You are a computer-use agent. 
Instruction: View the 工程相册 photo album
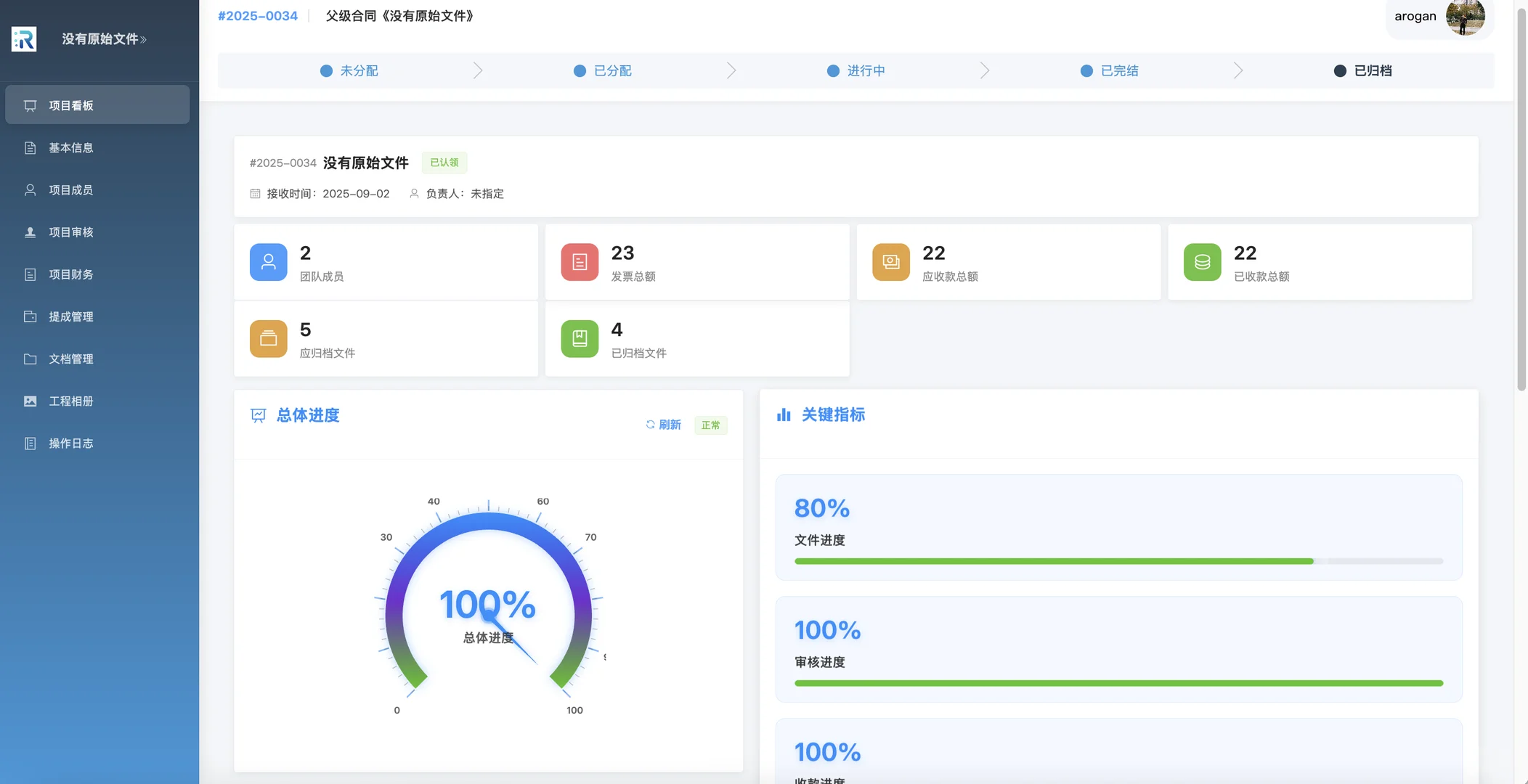pos(72,401)
